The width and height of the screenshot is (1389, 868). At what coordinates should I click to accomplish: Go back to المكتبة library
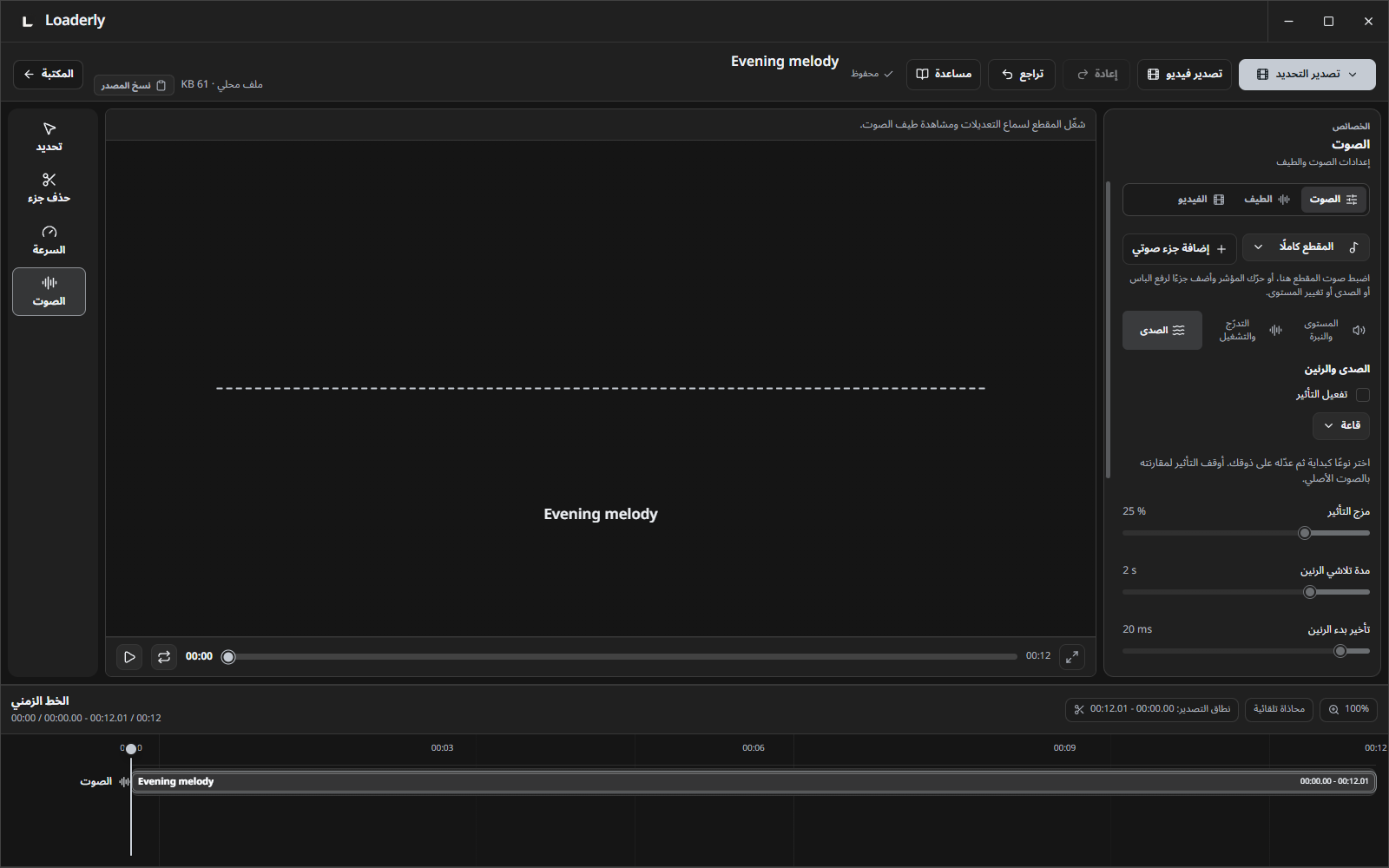click(x=49, y=75)
